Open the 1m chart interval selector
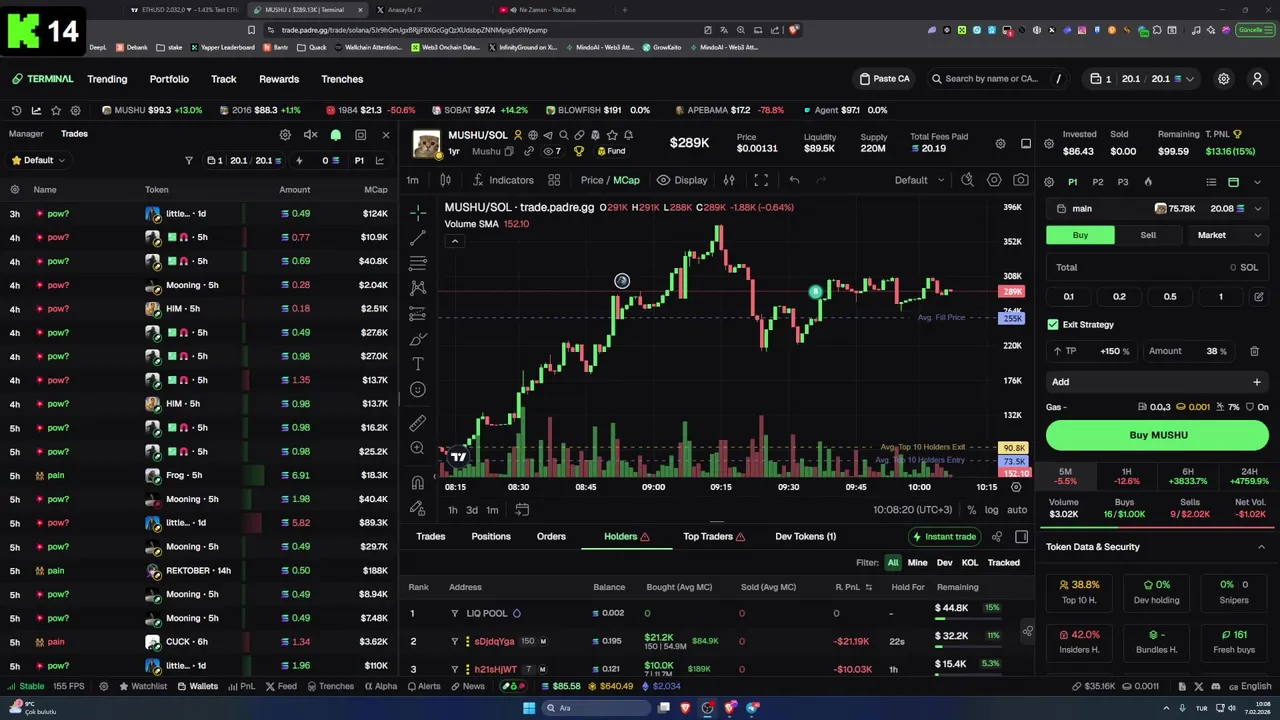This screenshot has height=720, width=1280. pyautogui.click(x=412, y=180)
